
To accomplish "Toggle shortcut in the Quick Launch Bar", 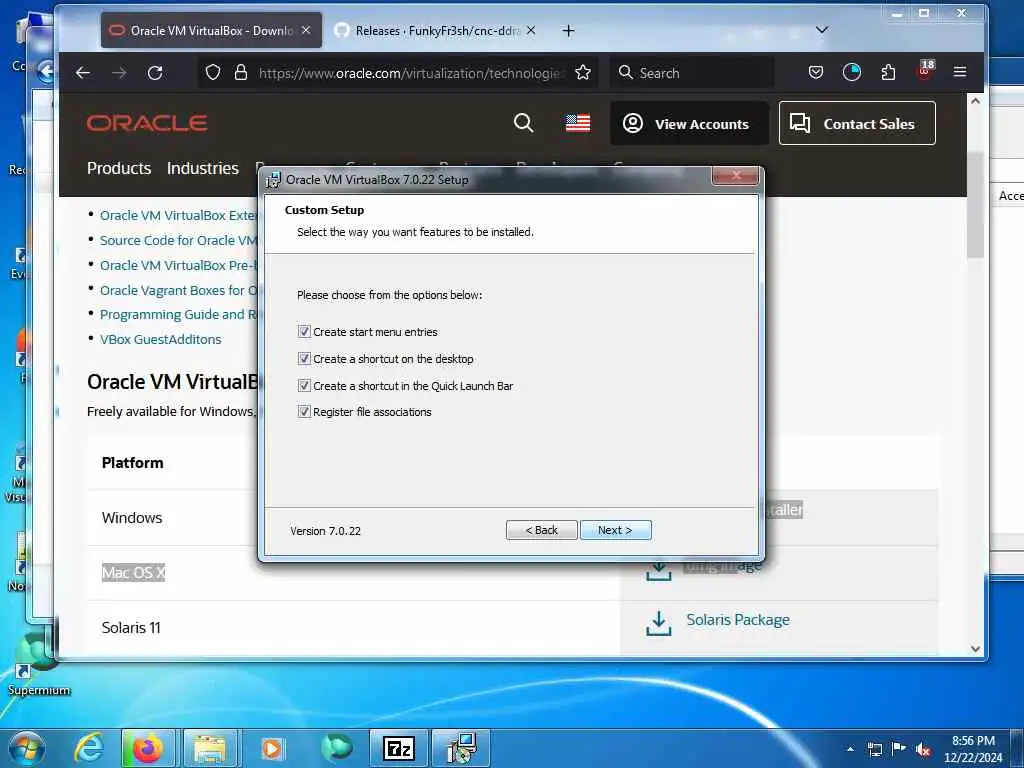I will click(304, 385).
